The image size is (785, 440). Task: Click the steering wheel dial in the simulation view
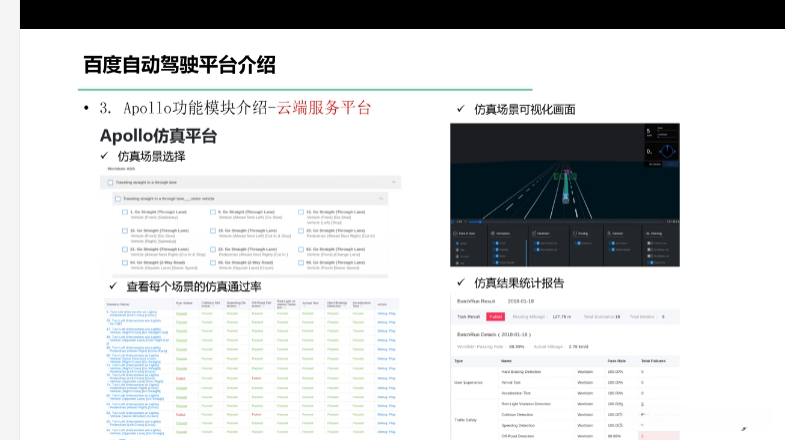click(667, 151)
